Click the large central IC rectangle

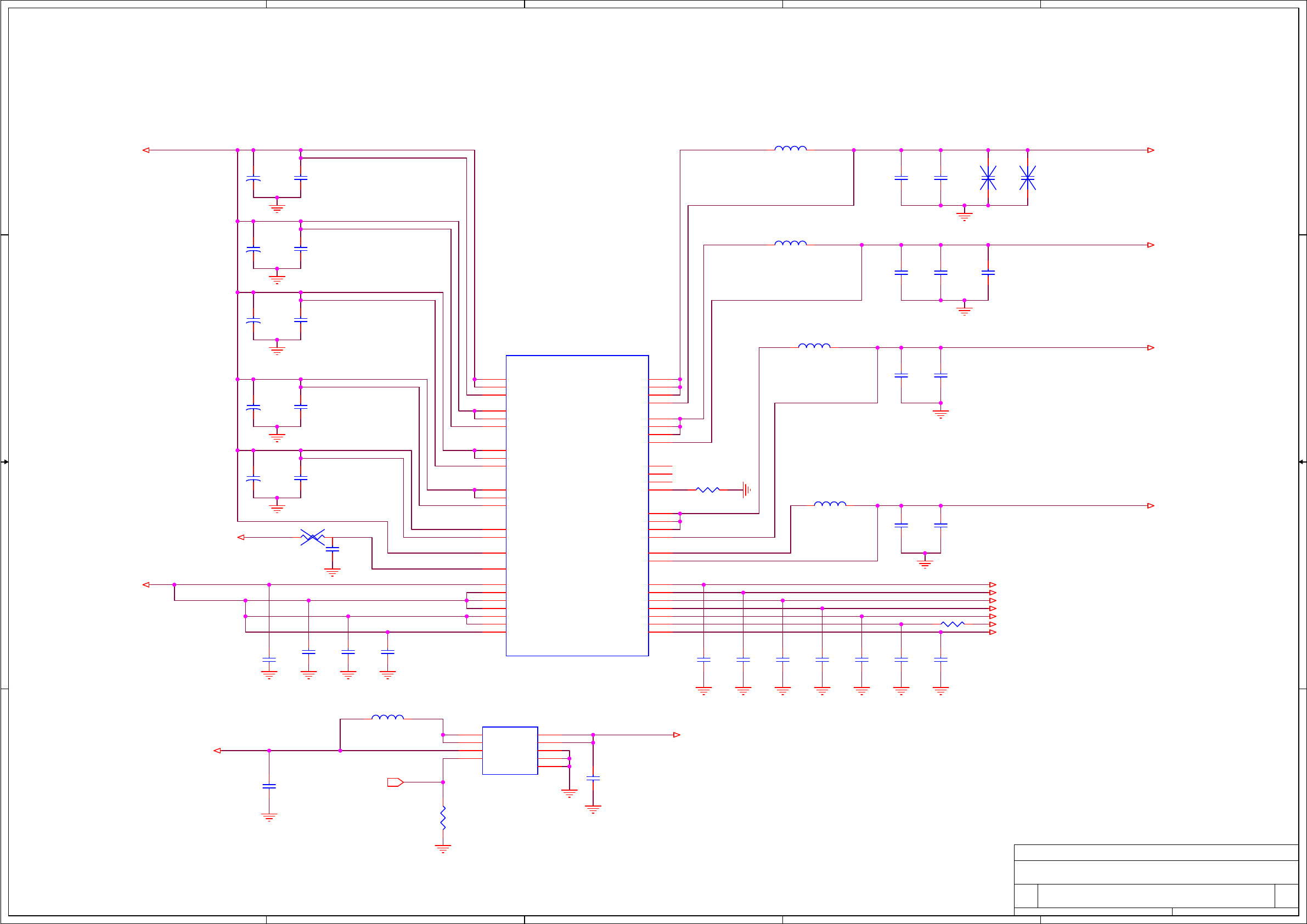pos(577,505)
